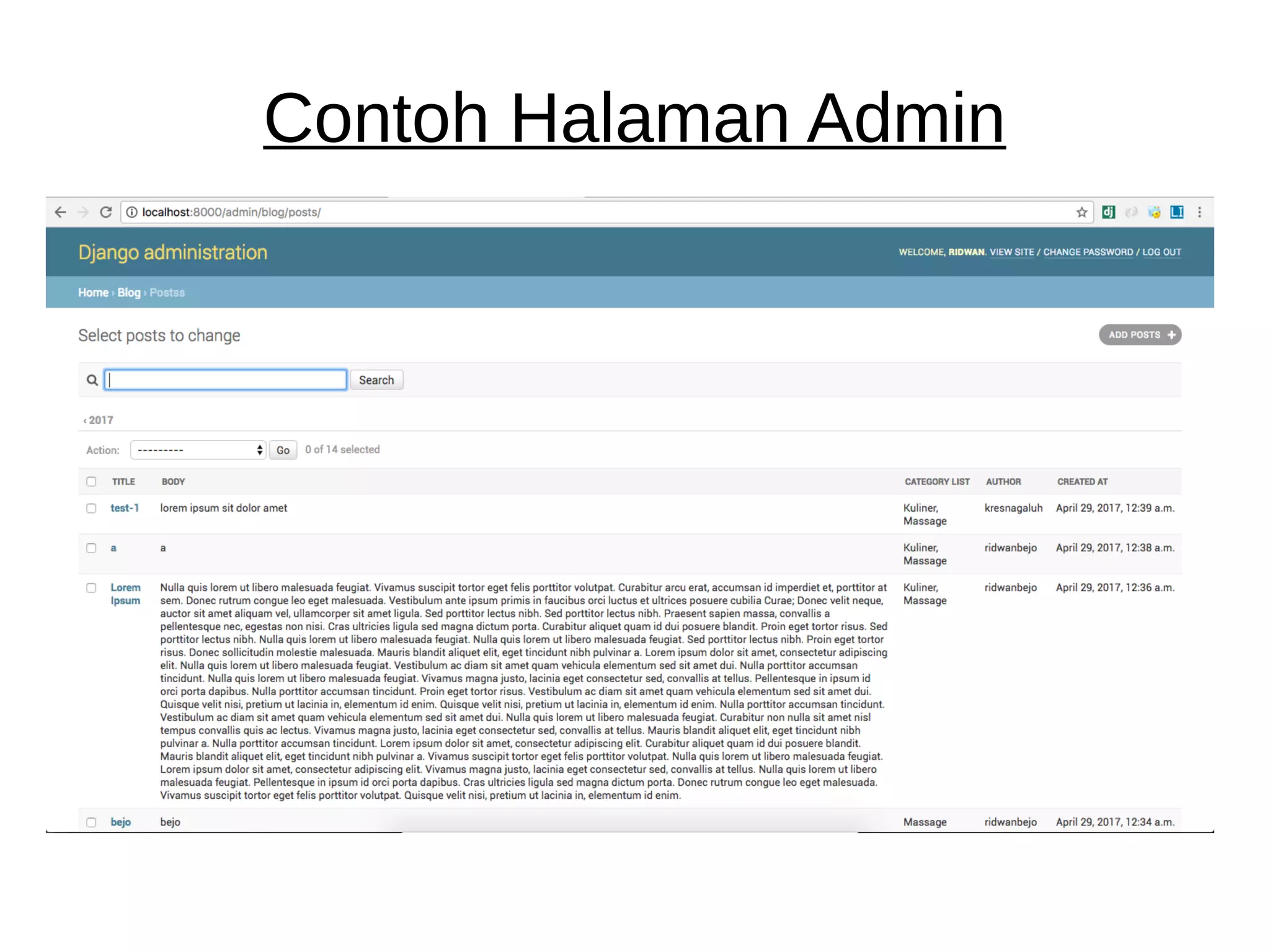Click the Go button for the action
This screenshot has width=1270, height=952.
(283, 450)
